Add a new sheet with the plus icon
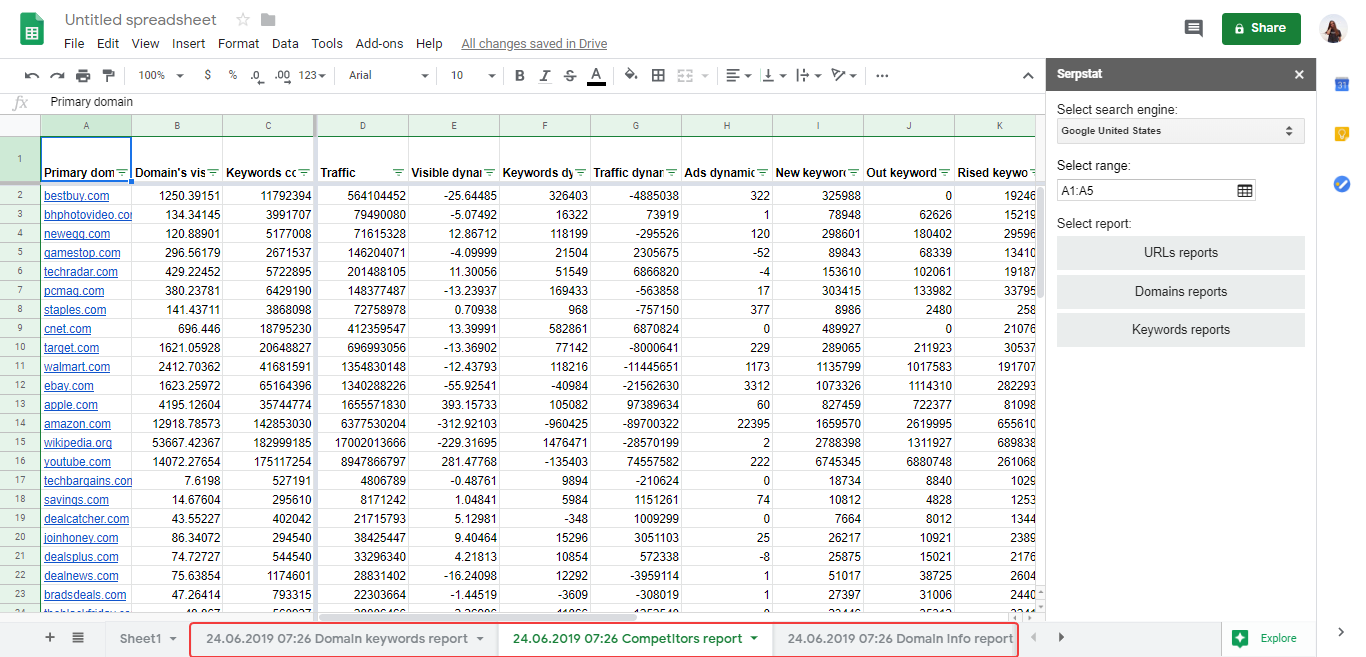 coord(50,638)
